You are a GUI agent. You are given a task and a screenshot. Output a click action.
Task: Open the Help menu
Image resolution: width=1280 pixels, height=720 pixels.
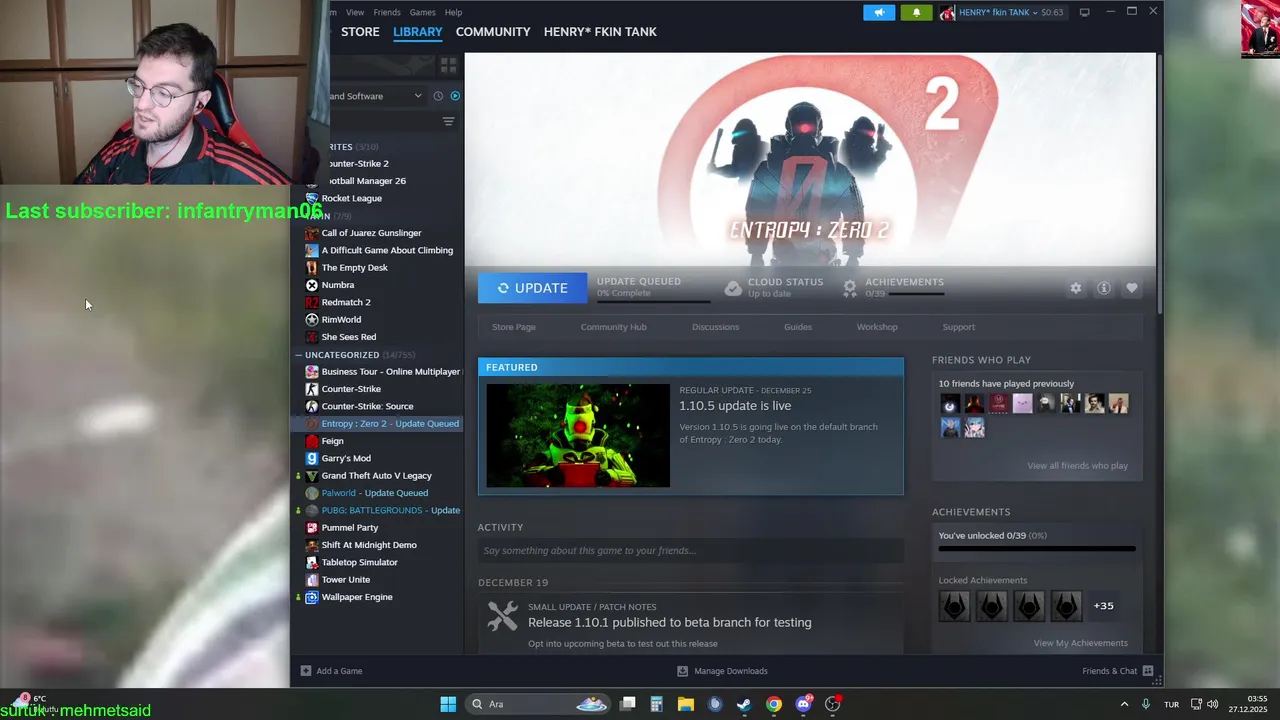[x=453, y=12]
